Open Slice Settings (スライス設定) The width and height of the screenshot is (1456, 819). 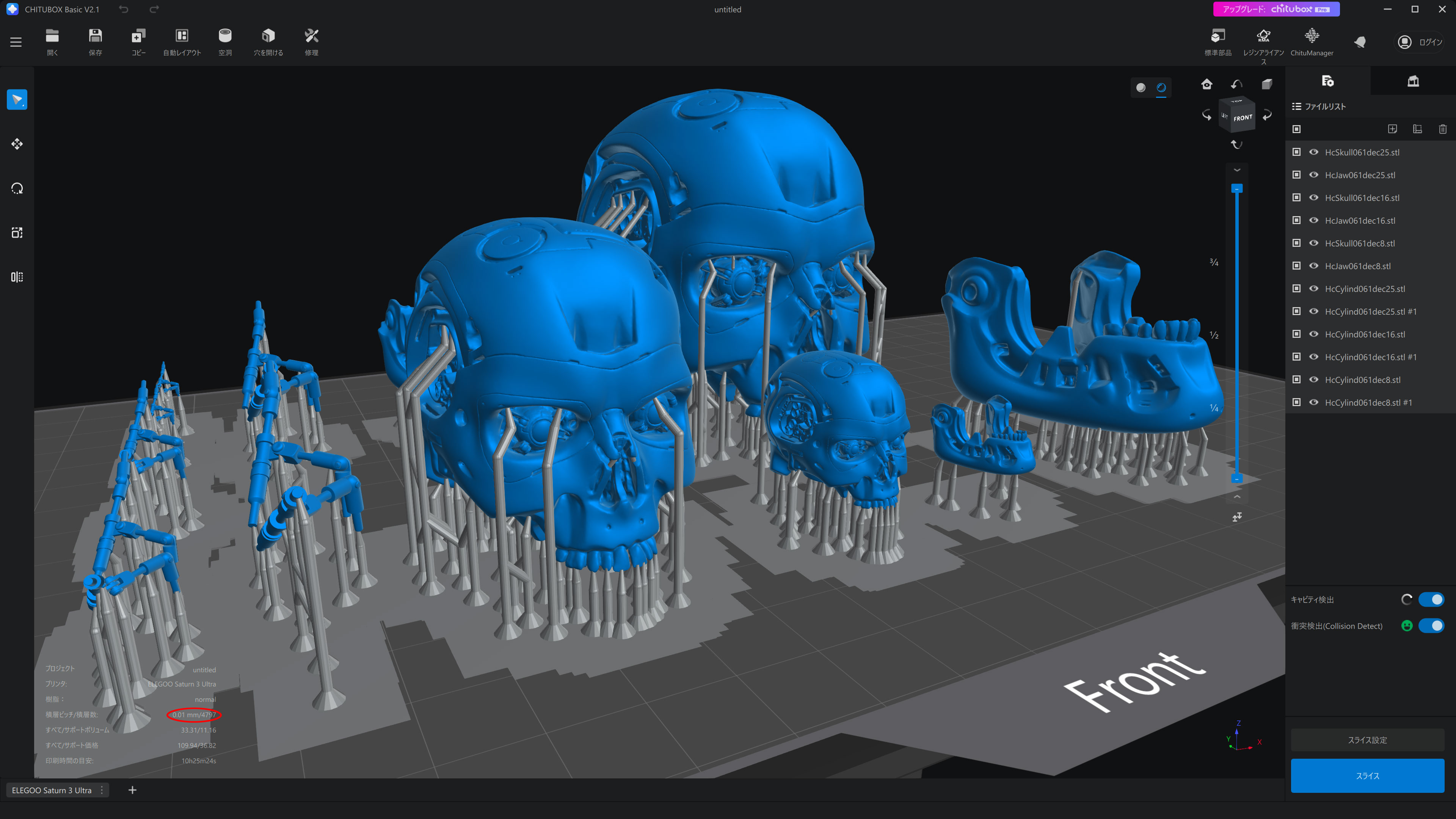[1367, 740]
